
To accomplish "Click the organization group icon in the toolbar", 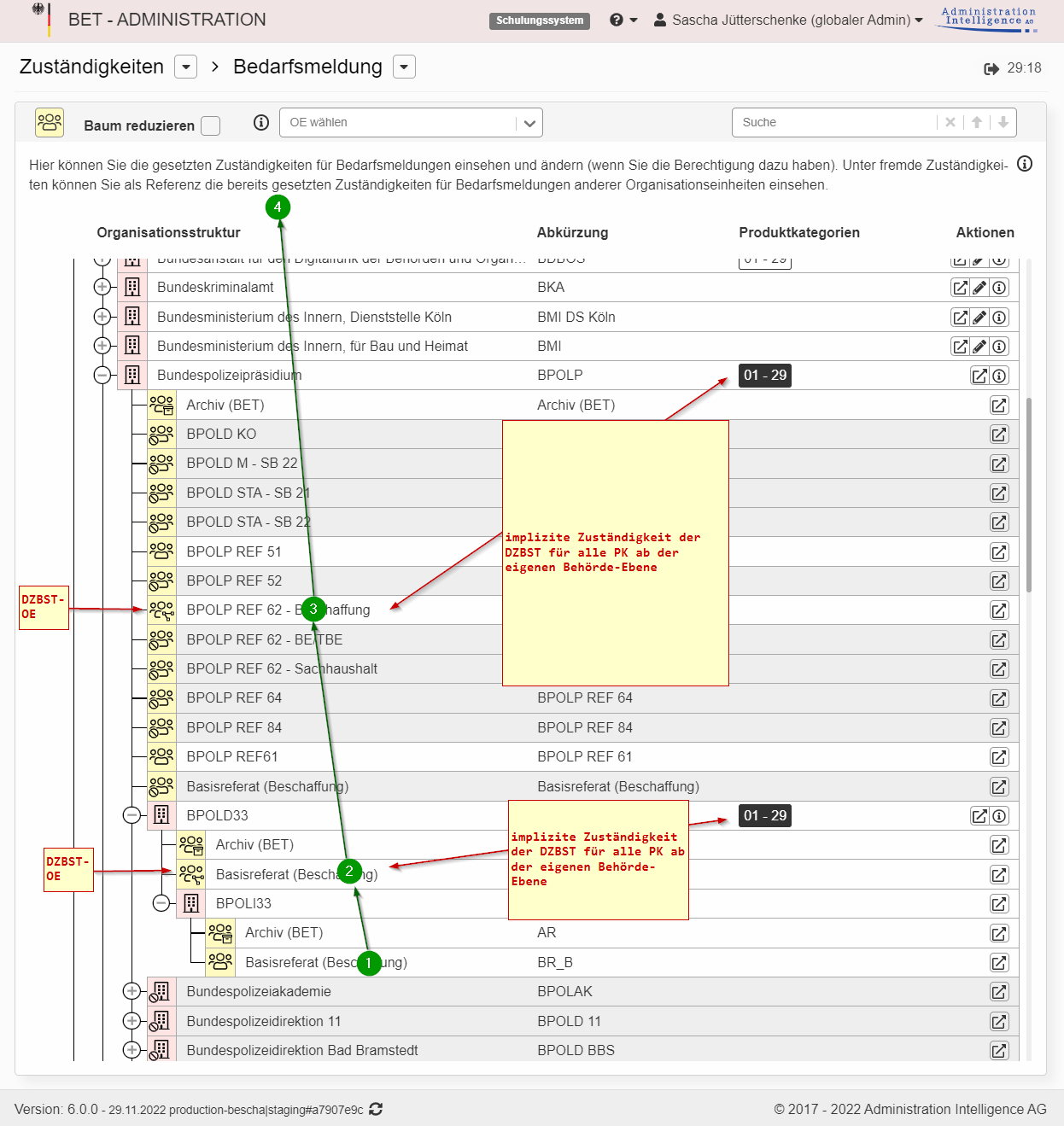I will coord(50,123).
